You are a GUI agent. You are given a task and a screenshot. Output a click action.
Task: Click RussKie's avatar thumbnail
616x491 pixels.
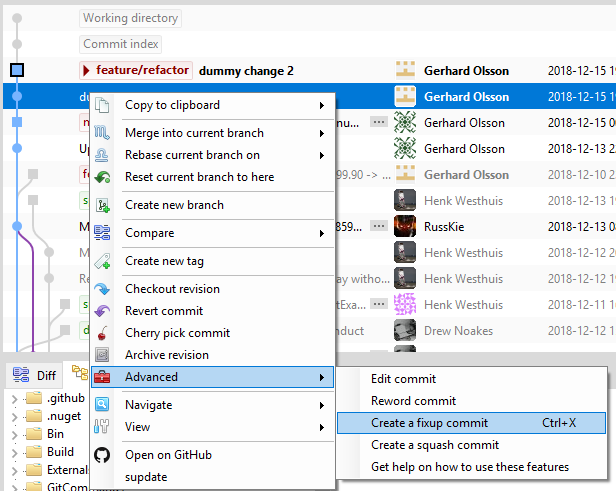pos(405,227)
